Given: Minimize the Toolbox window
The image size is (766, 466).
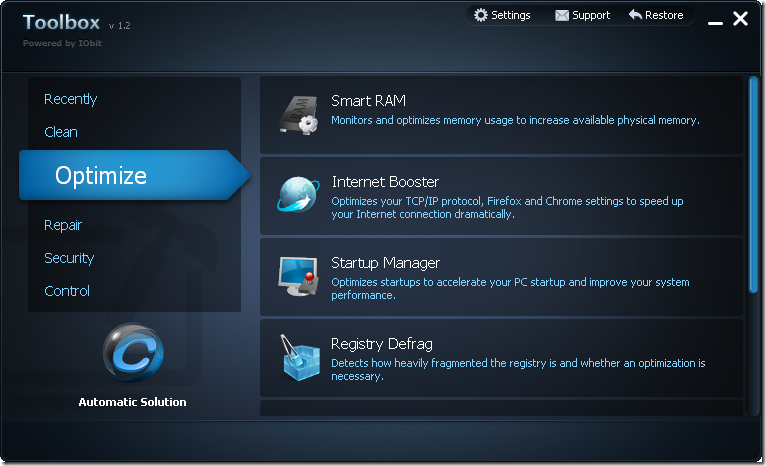Looking at the screenshot, I should click(x=715, y=21).
